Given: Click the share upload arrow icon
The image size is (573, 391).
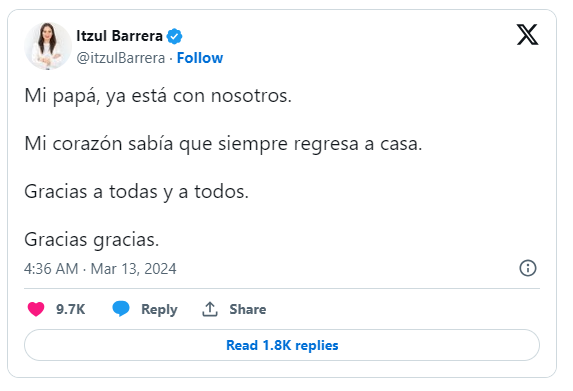Looking at the screenshot, I should coord(210,309).
